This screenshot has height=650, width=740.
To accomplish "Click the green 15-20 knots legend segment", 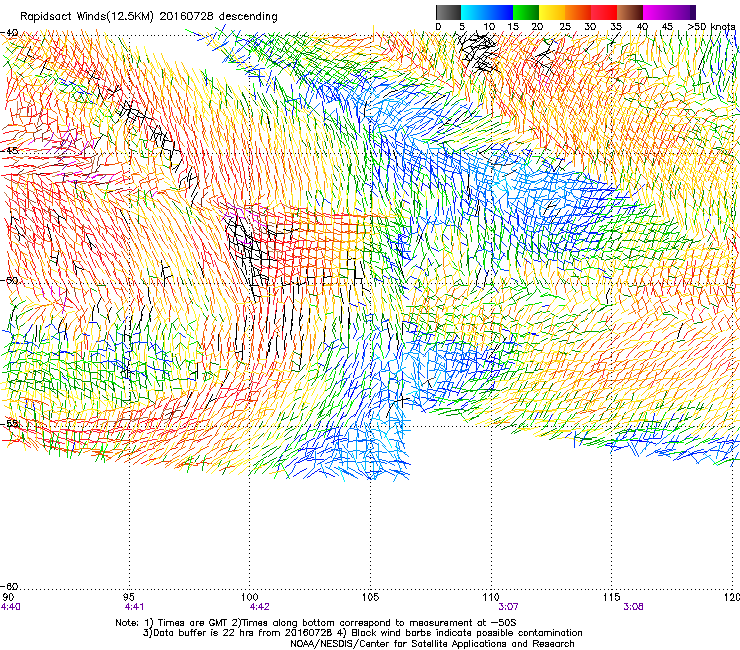I will 526,12.
